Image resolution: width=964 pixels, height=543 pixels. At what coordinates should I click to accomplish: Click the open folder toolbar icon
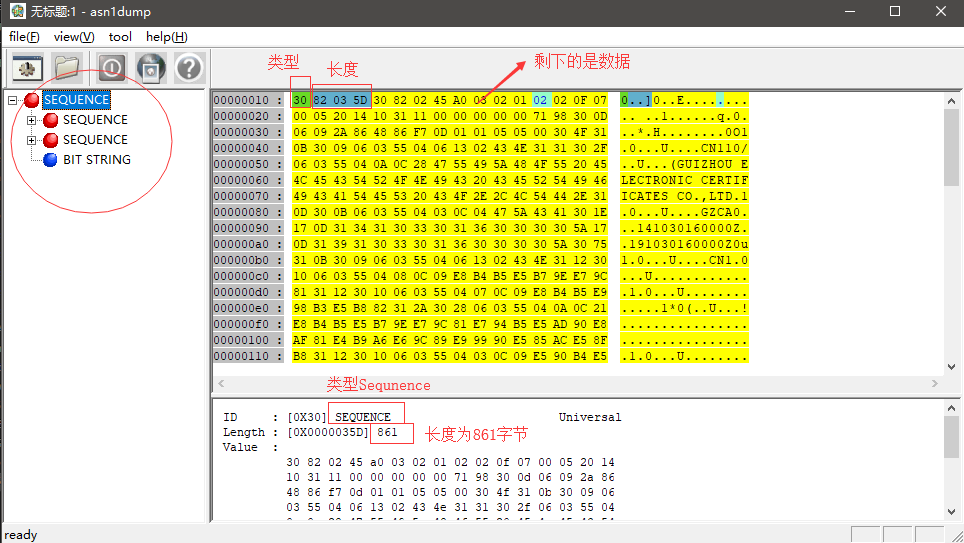coord(67,68)
